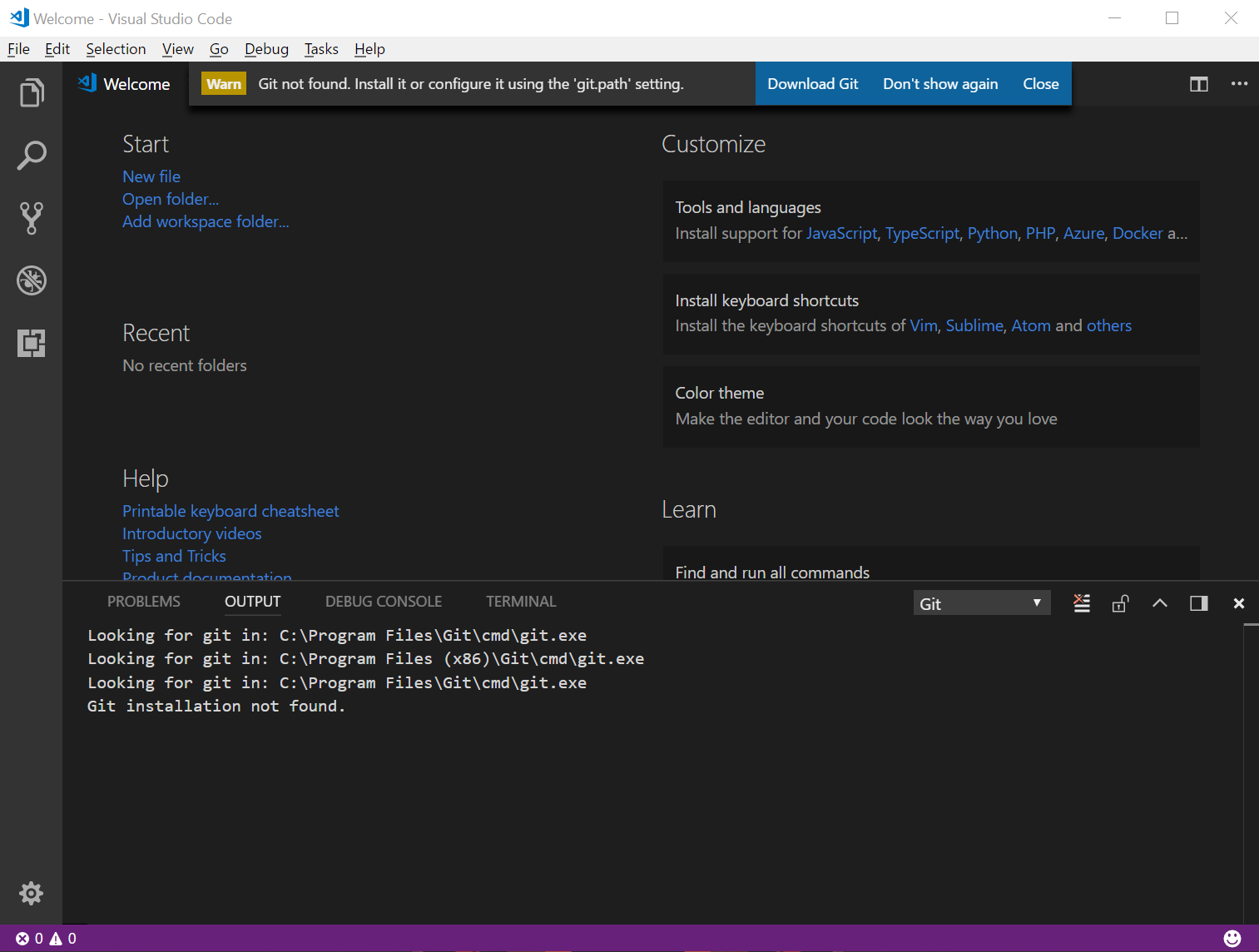
Task: Install Atom keyboard shortcuts
Action: coord(1031,325)
